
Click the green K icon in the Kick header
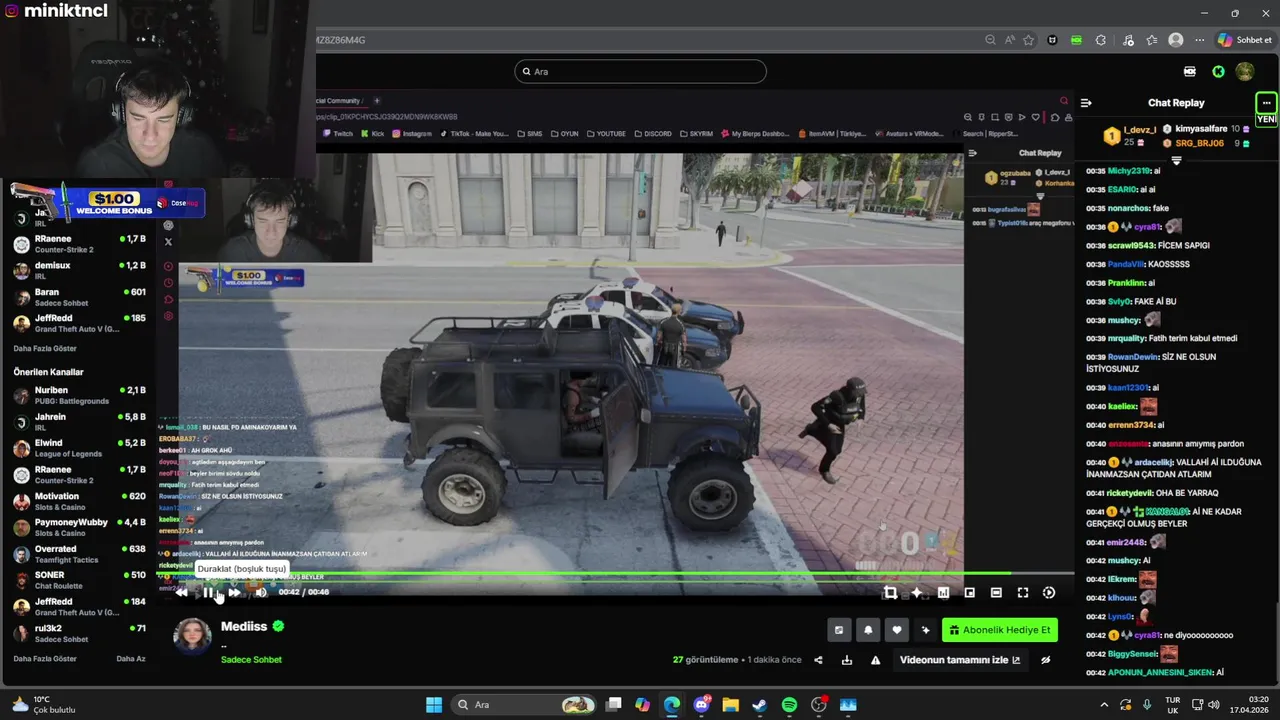click(x=1218, y=72)
